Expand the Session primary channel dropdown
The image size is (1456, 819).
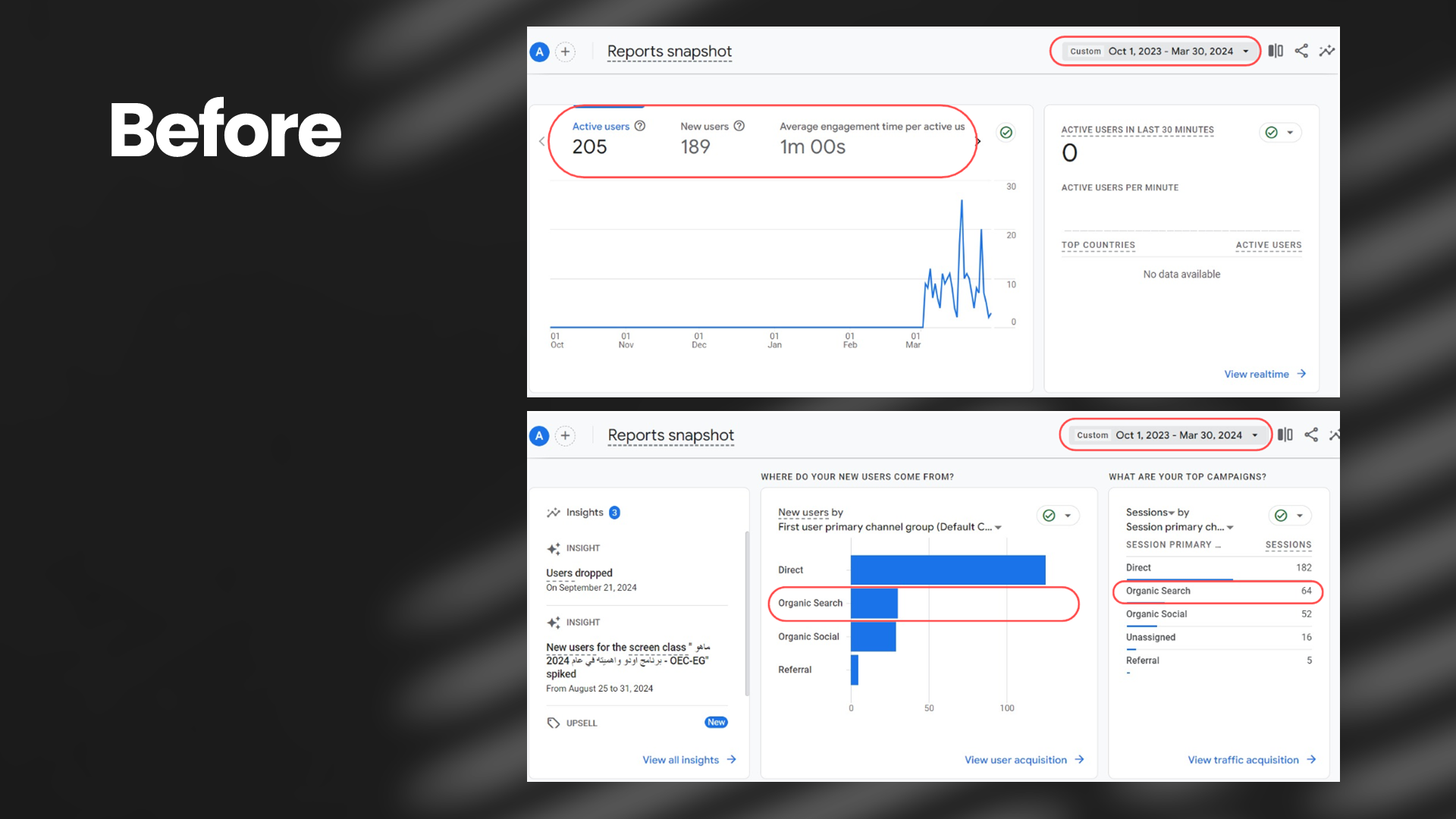coord(1230,527)
